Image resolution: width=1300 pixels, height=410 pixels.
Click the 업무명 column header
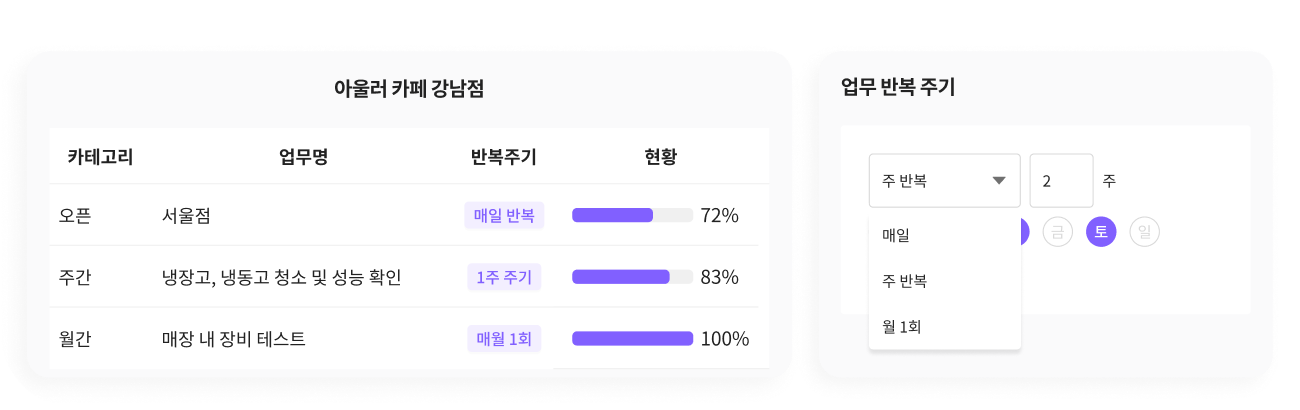[303, 157]
